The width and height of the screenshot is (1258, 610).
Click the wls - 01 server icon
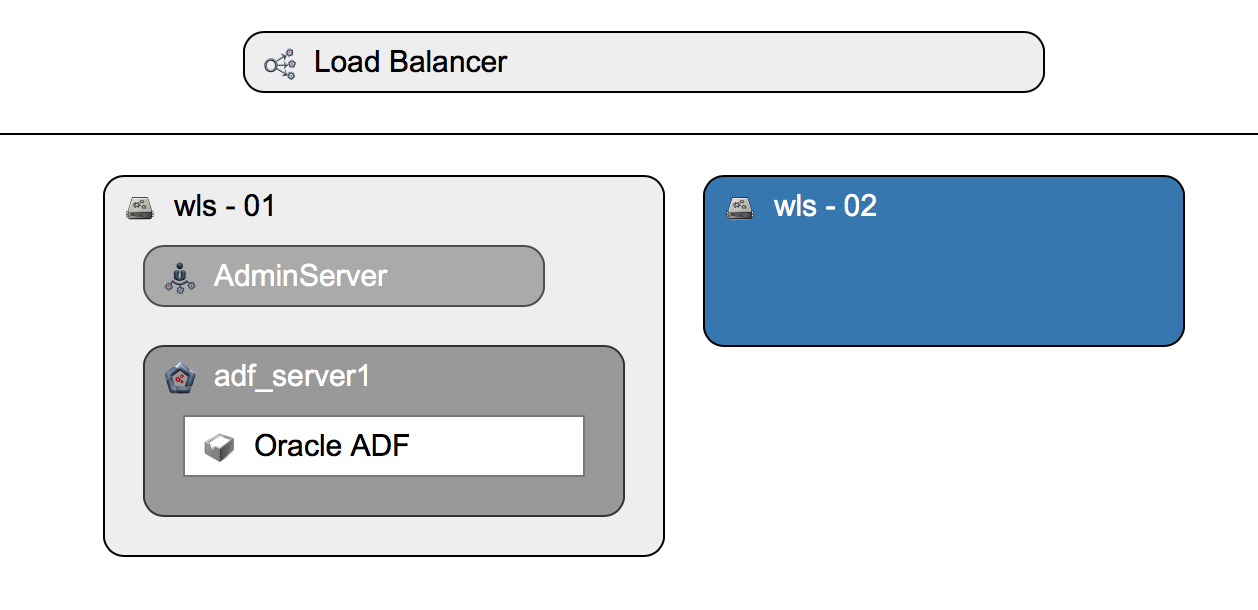coord(139,207)
